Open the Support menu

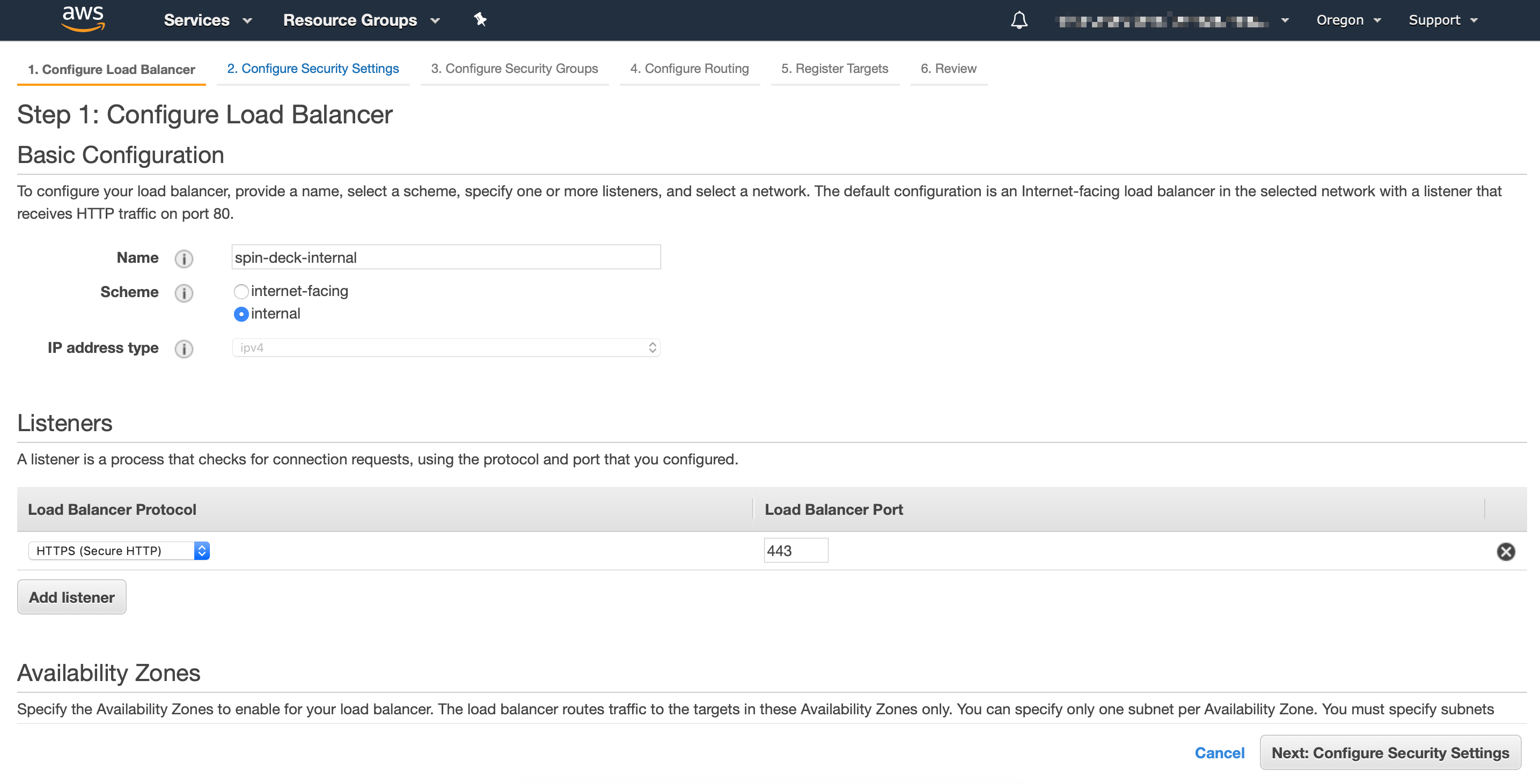pos(1442,20)
